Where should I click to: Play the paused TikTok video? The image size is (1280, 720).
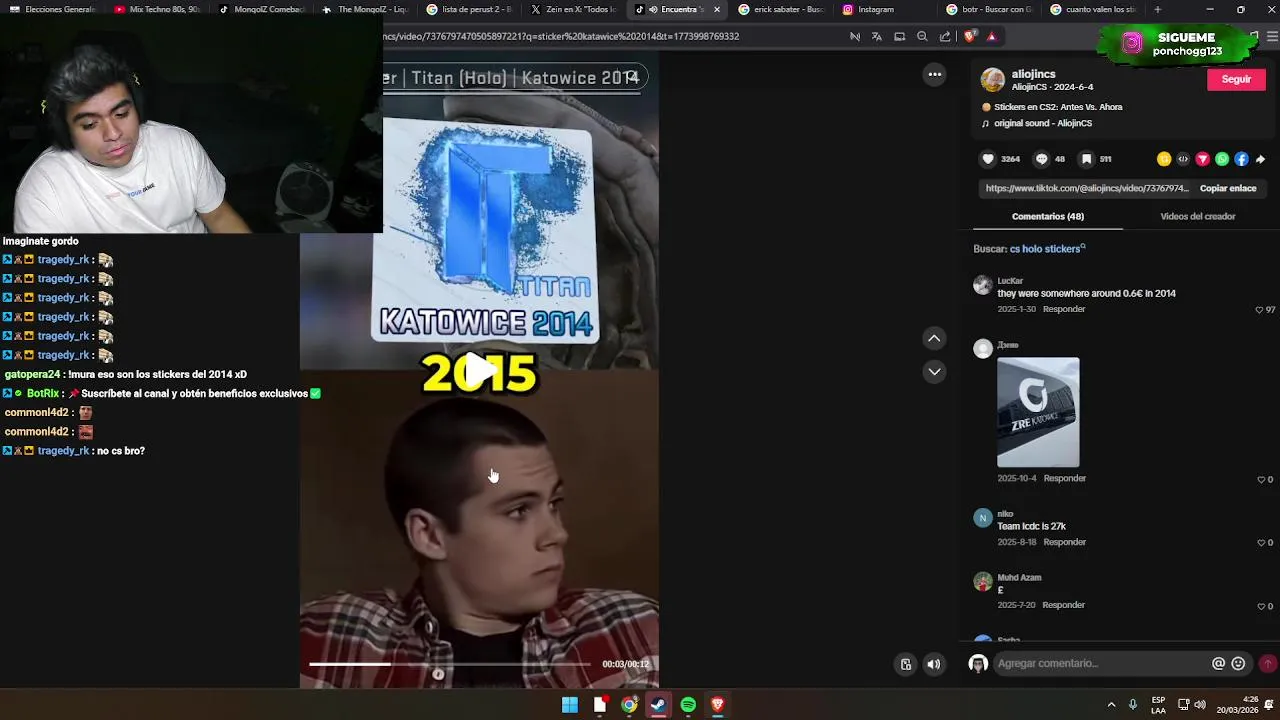[x=480, y=369]
